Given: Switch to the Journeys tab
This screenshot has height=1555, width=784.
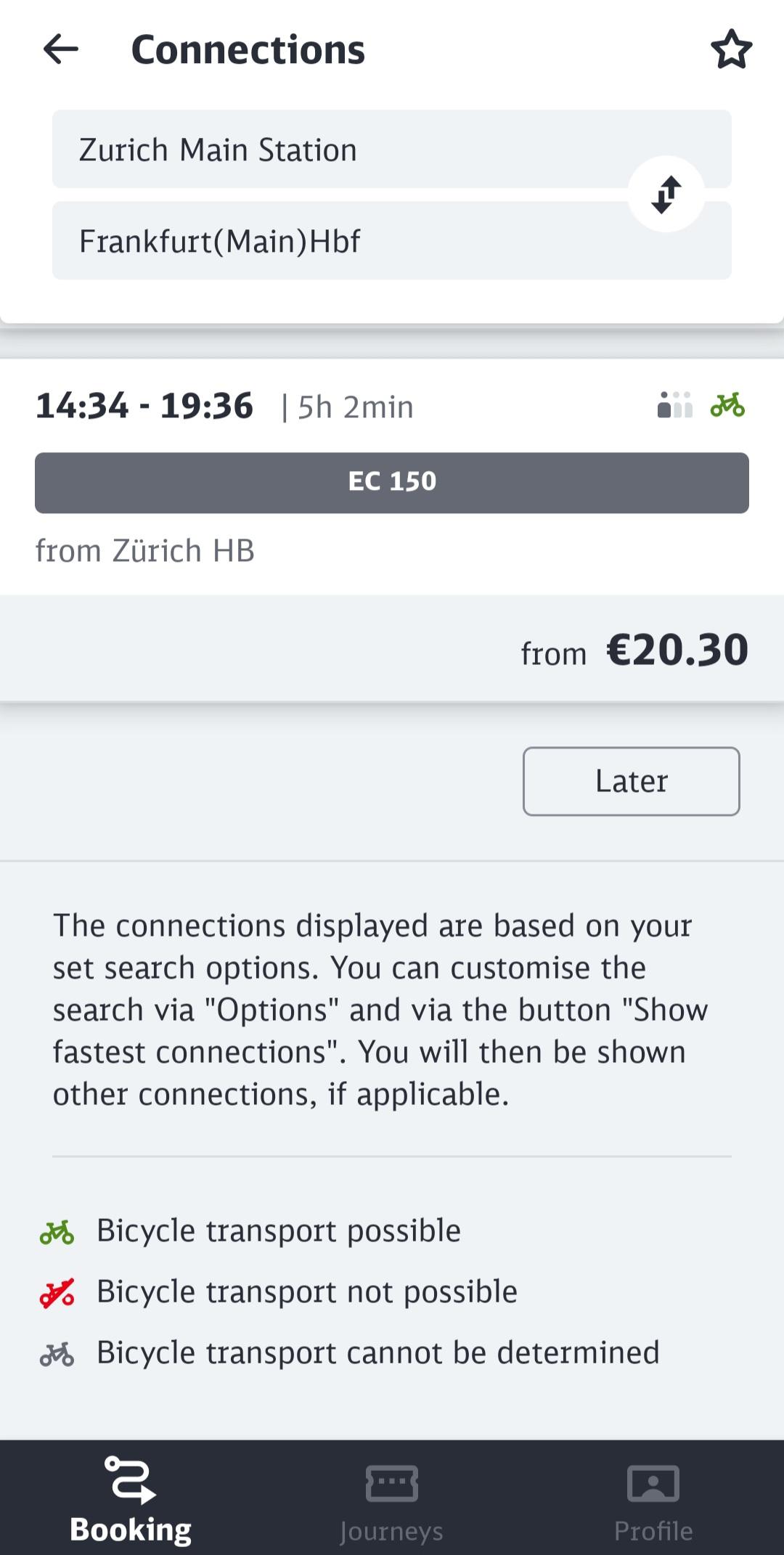Looking at the screenshot, I should pyautogui.click(x=392, y=1497).
